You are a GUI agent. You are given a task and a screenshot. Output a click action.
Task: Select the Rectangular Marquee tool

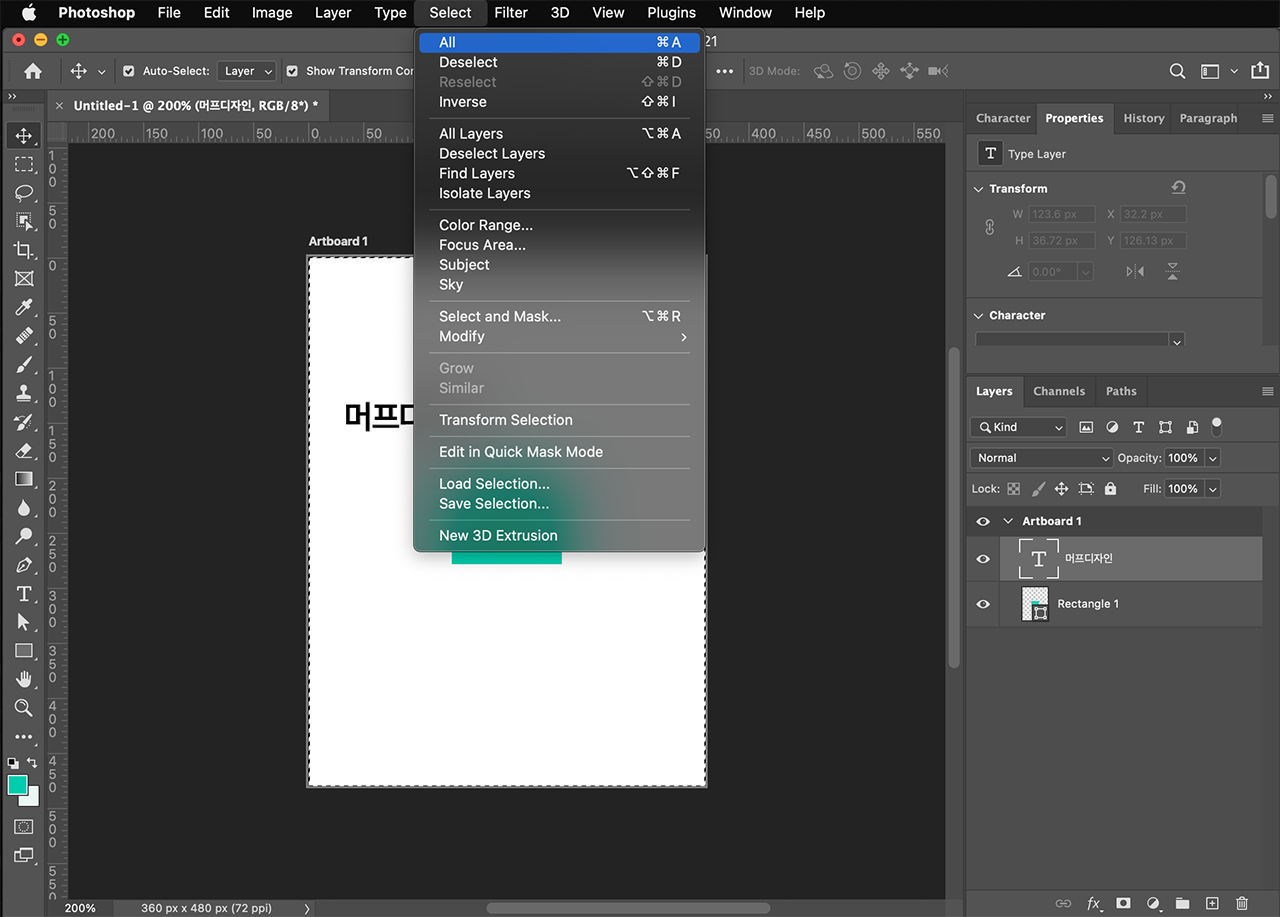click(x=24, y=164)
